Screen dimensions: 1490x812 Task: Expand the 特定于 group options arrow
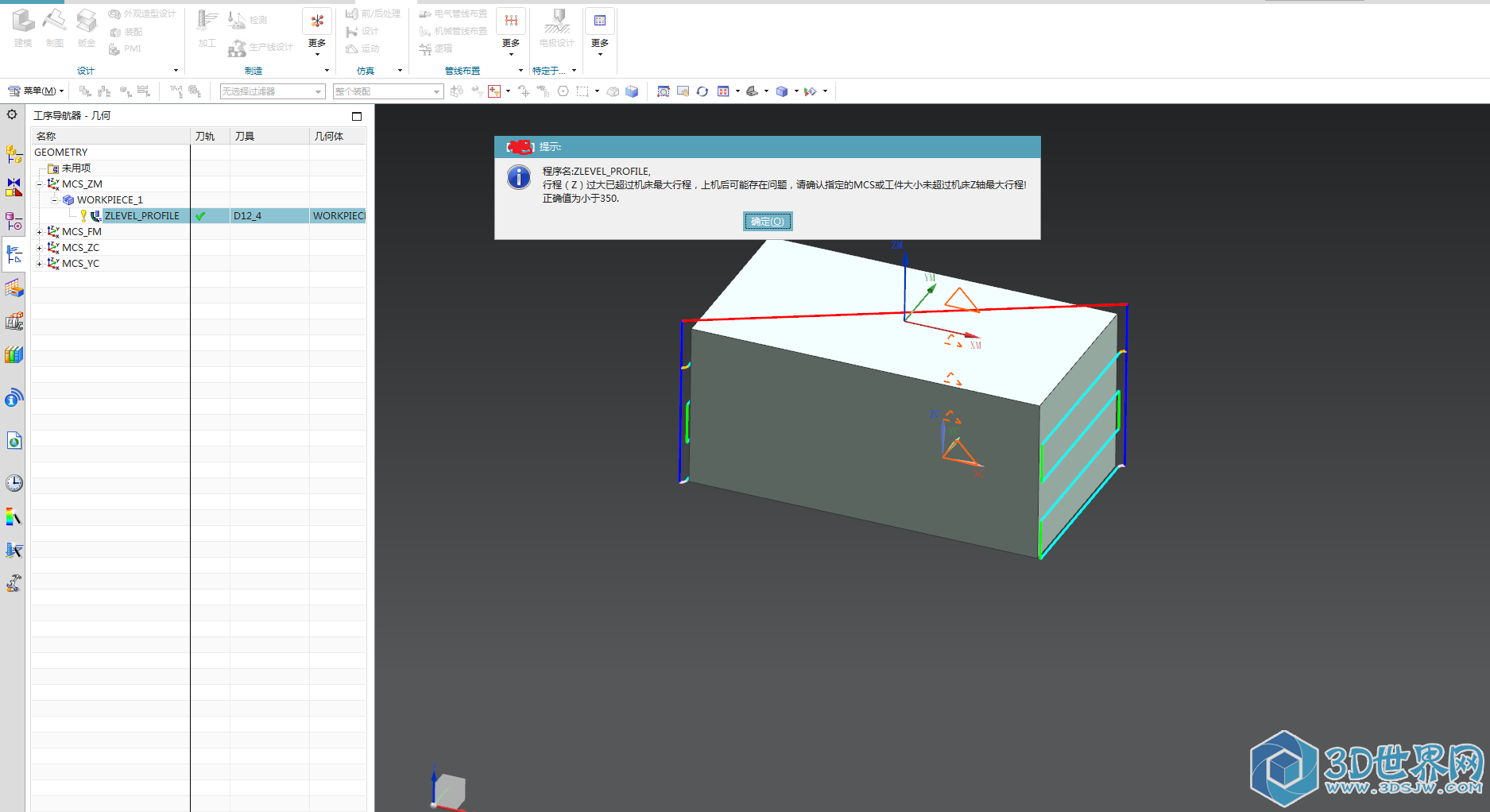click(x=574, y=71)
